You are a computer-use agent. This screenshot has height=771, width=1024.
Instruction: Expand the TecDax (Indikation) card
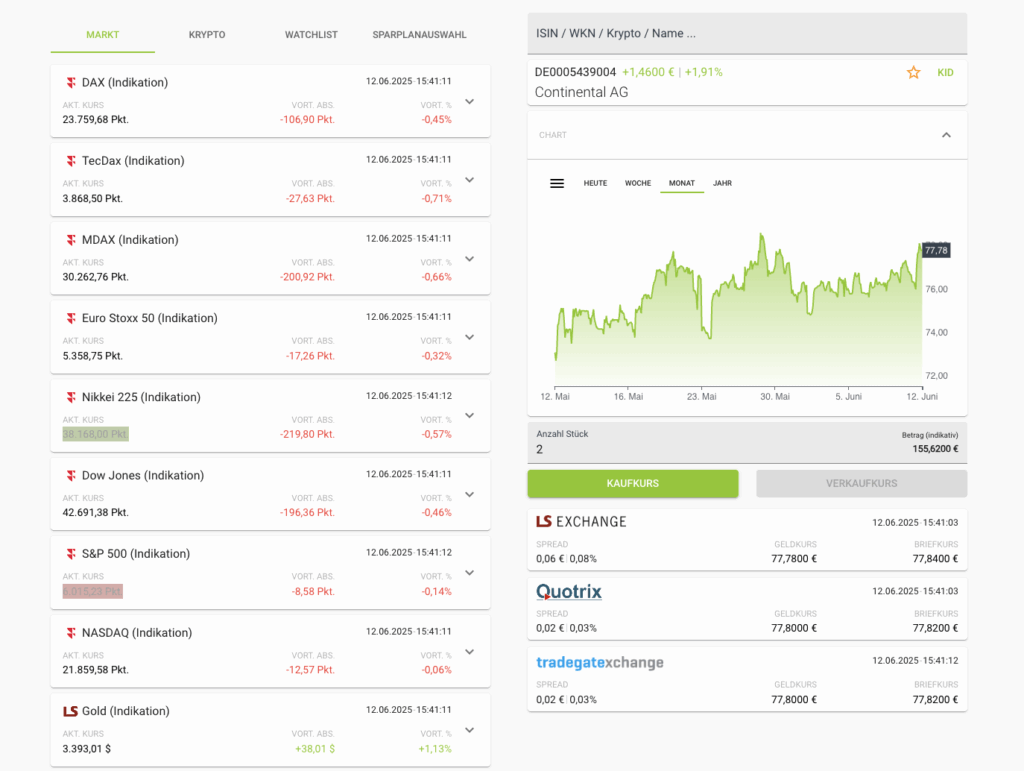470,180
